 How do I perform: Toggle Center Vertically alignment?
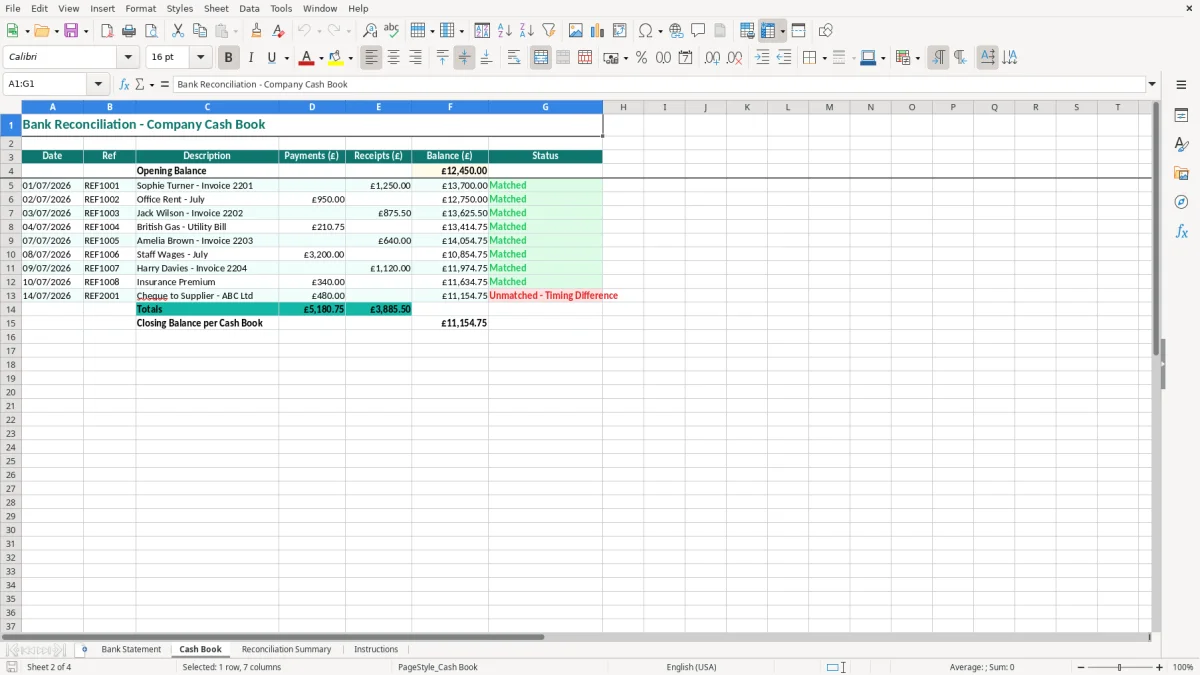pyautogui.click(x=464, y=58)
